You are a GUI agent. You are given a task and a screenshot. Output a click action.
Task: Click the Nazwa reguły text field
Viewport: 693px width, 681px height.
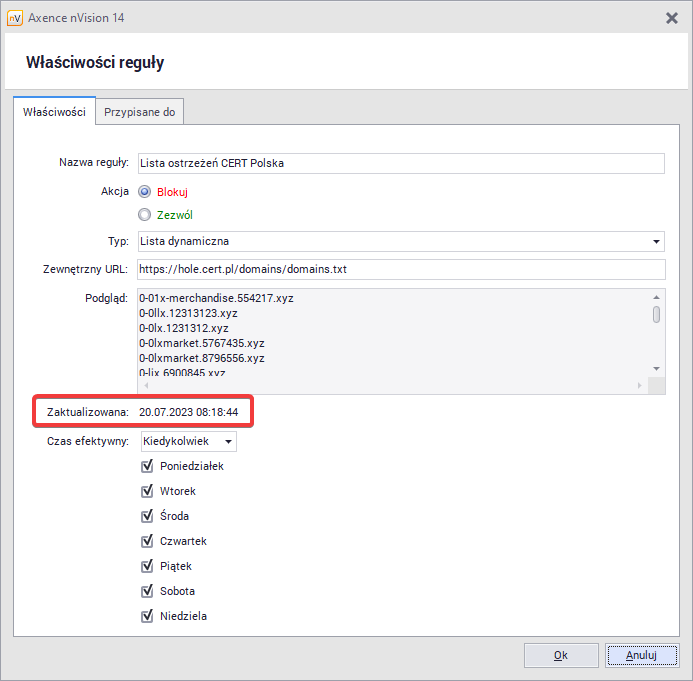point(400,163)
